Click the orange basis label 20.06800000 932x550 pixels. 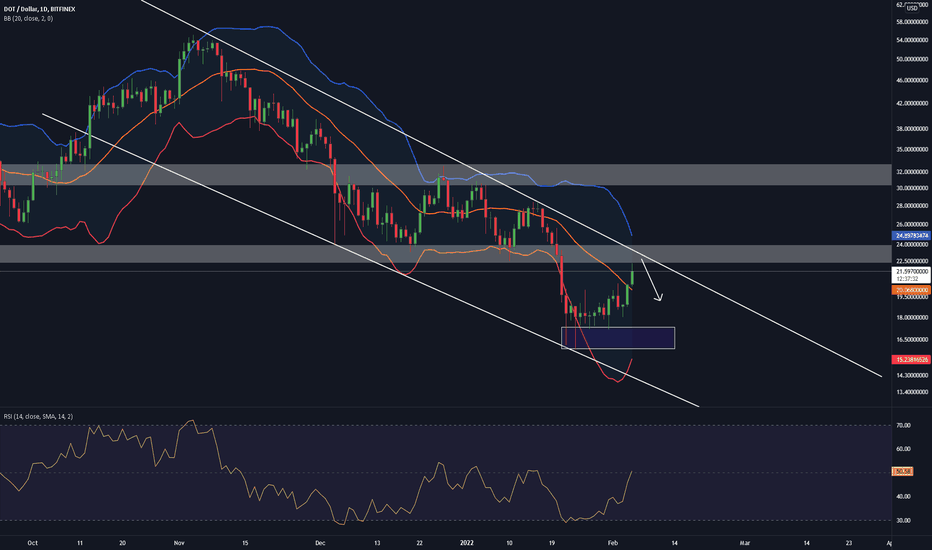(x=911, y=290)
